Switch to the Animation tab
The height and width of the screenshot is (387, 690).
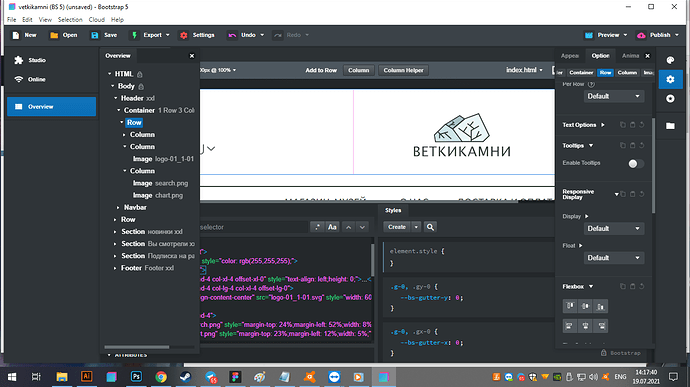[630, 56]
